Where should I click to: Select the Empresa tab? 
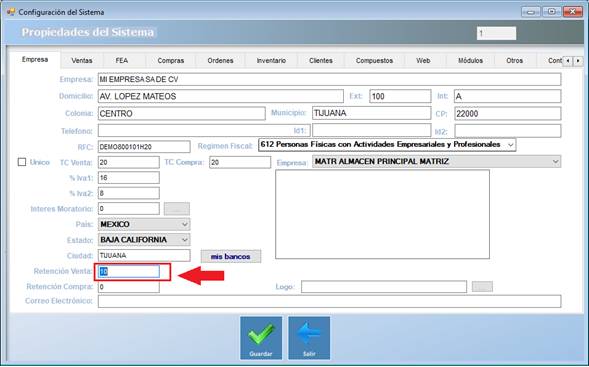[35, 59]
